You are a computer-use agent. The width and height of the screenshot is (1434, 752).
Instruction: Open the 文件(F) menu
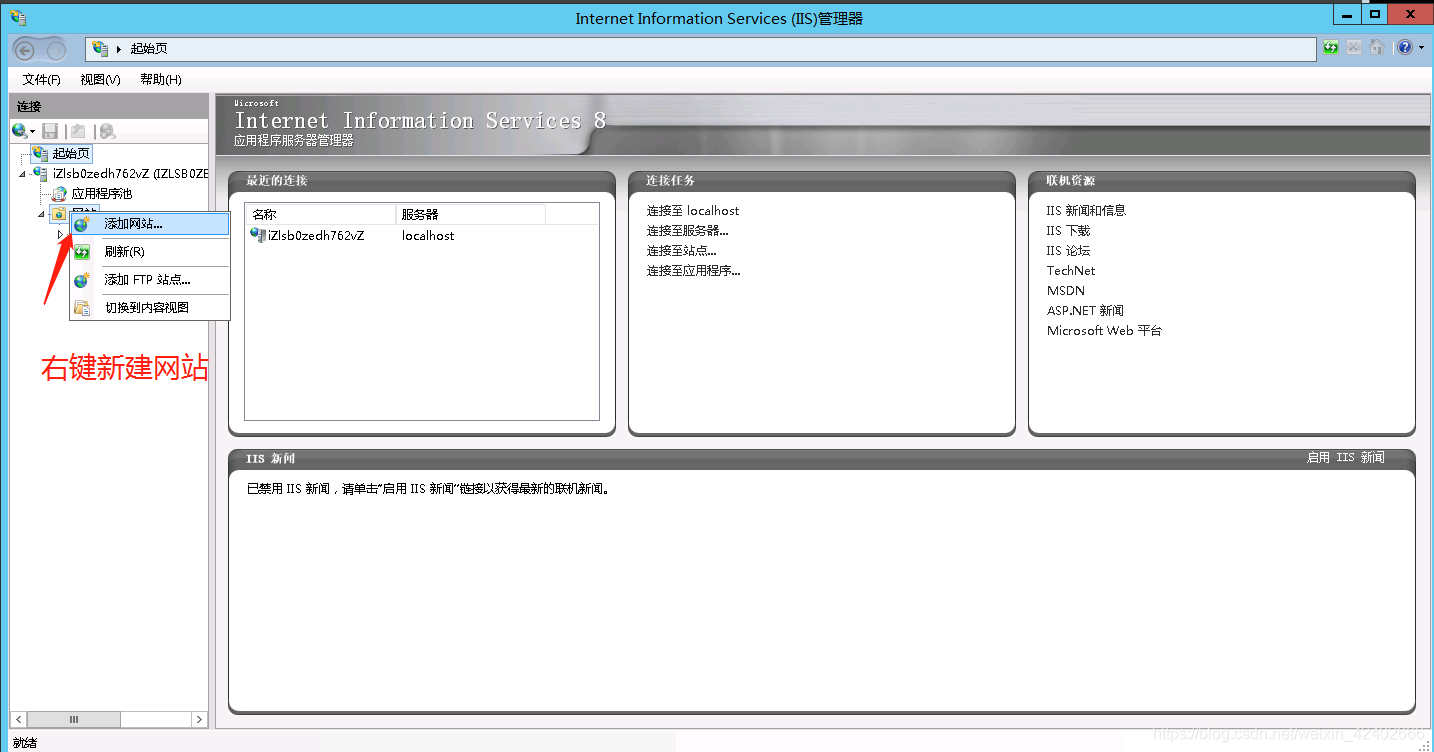click(42, 80)
